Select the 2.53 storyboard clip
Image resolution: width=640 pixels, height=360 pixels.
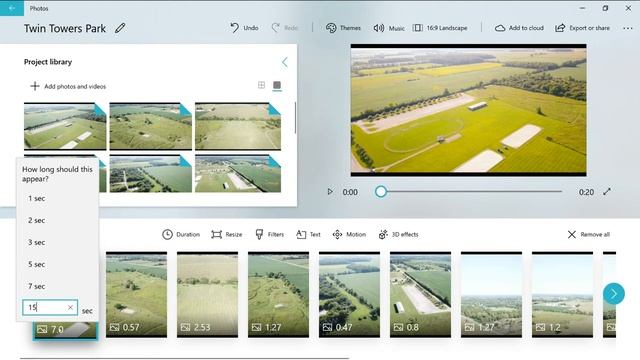207,294
